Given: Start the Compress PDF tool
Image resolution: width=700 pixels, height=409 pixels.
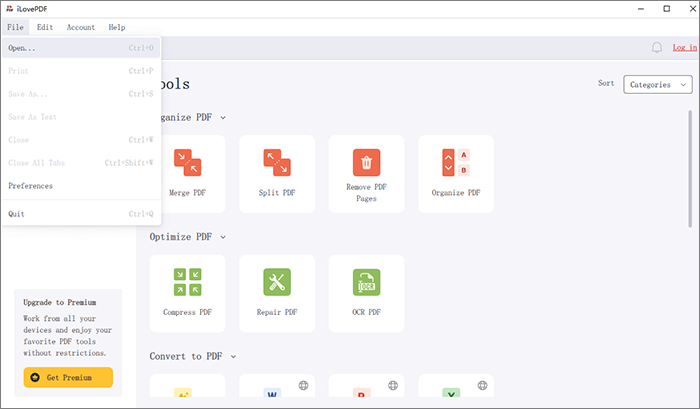Looking at the screenshot, I should tap(188, 293).
